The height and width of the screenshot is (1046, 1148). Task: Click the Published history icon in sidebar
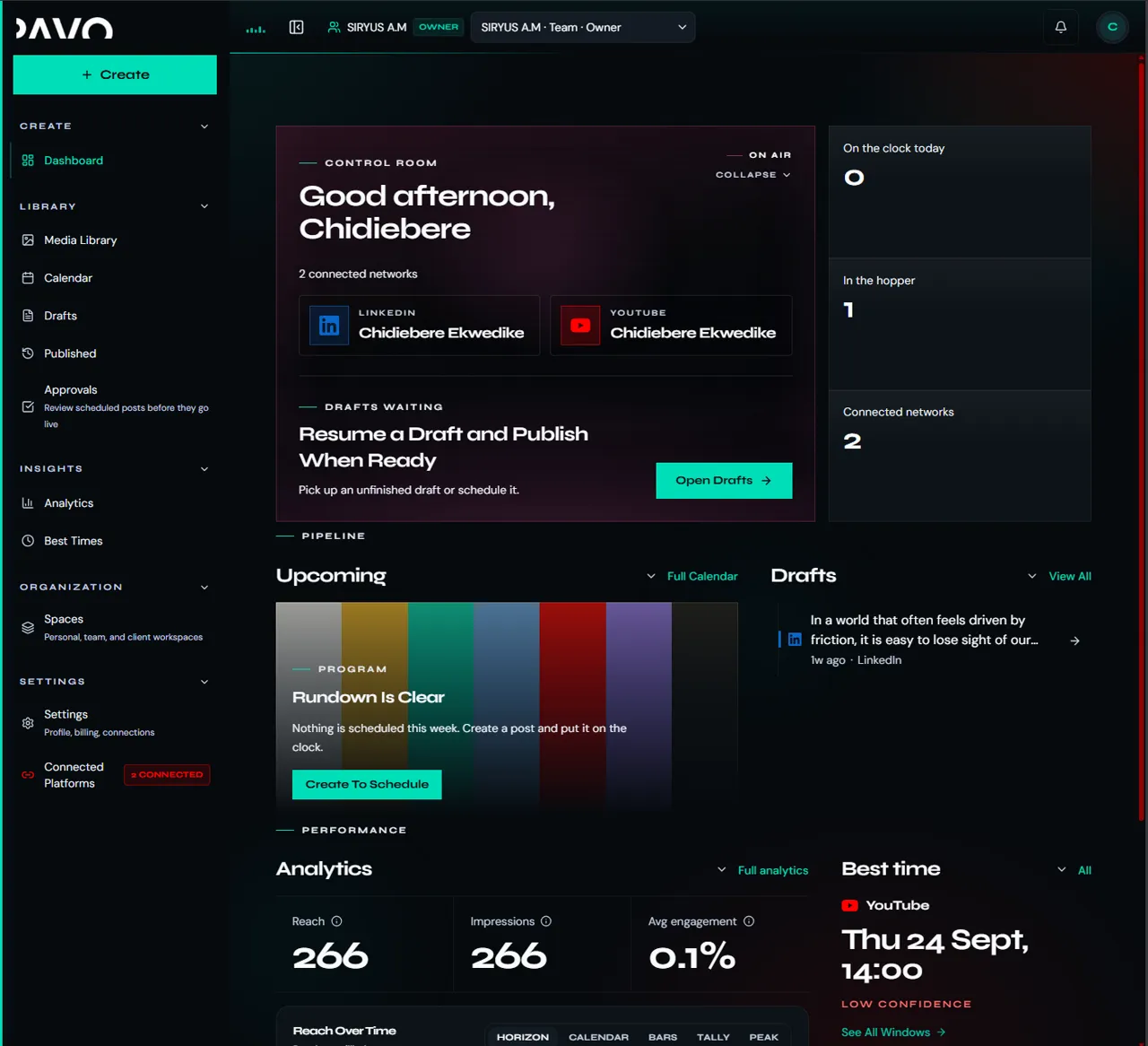point(28,353)
